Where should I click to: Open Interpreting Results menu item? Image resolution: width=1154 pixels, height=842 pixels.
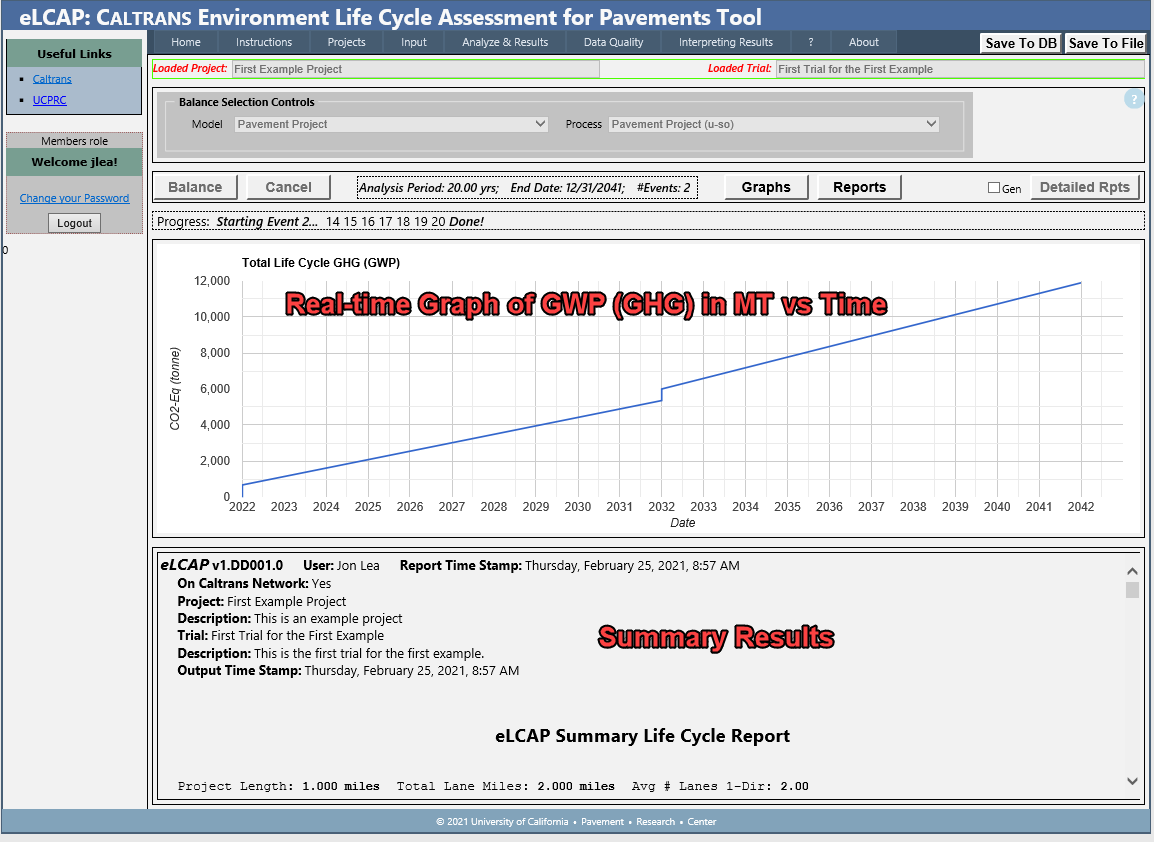point(726,42)
